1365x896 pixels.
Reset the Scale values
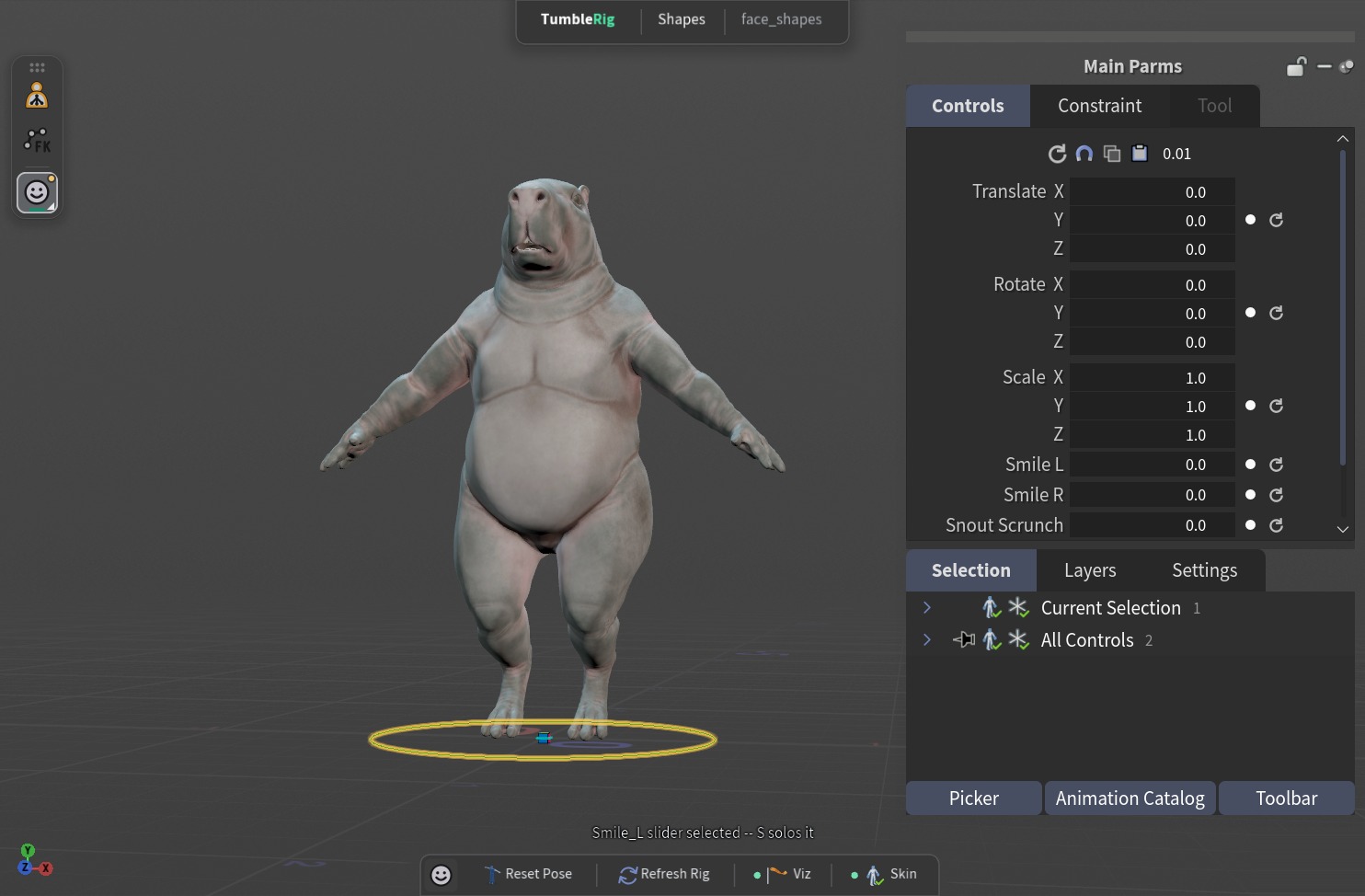(x=1276, y=406)
